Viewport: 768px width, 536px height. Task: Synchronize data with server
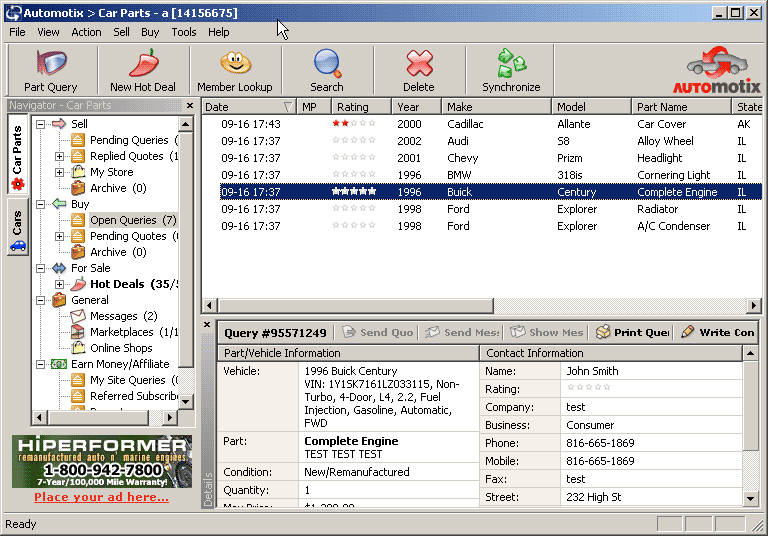(x=511, y=70)
